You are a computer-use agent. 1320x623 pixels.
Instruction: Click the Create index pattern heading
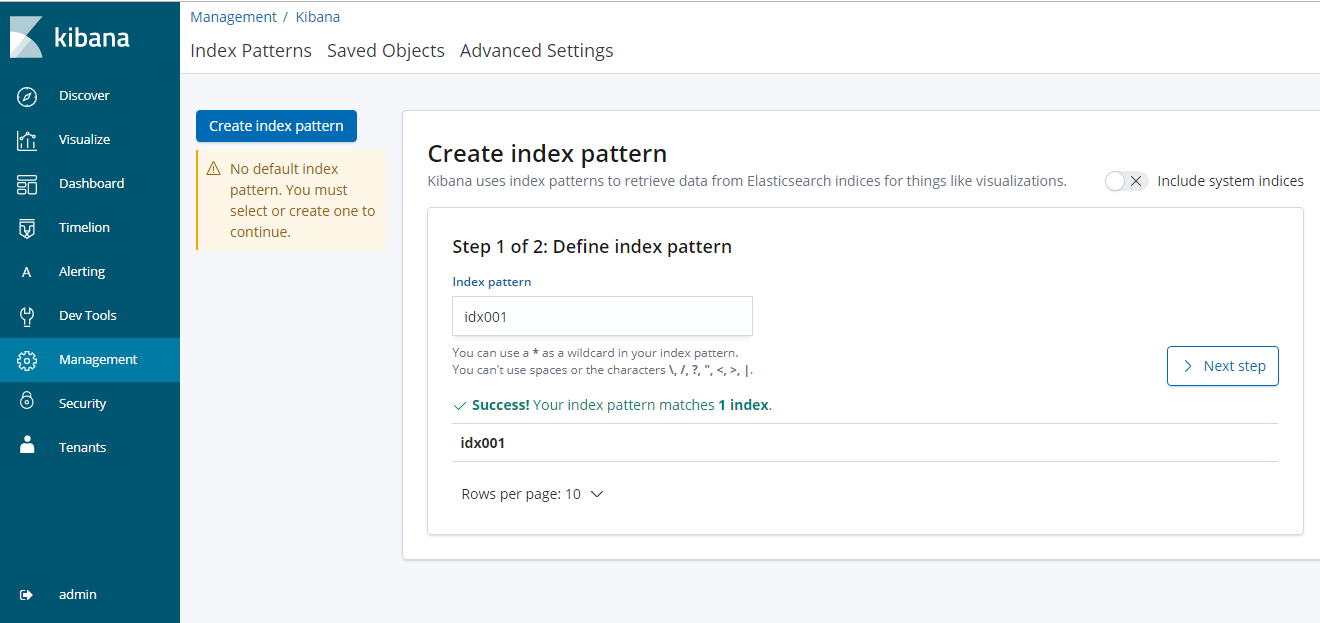547,154
